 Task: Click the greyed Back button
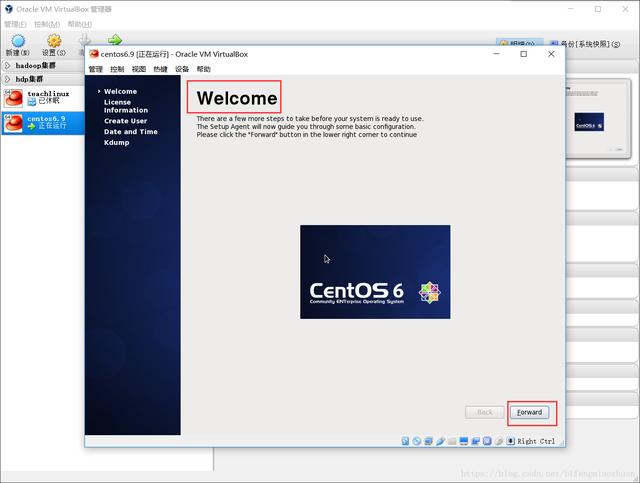[484, 412]
